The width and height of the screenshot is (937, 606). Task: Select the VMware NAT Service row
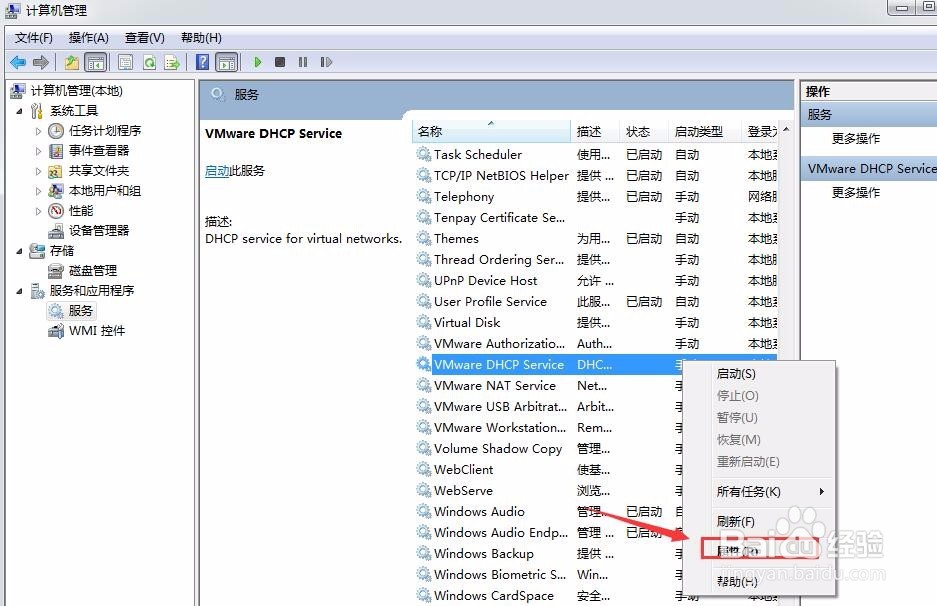tap(549, 386)
